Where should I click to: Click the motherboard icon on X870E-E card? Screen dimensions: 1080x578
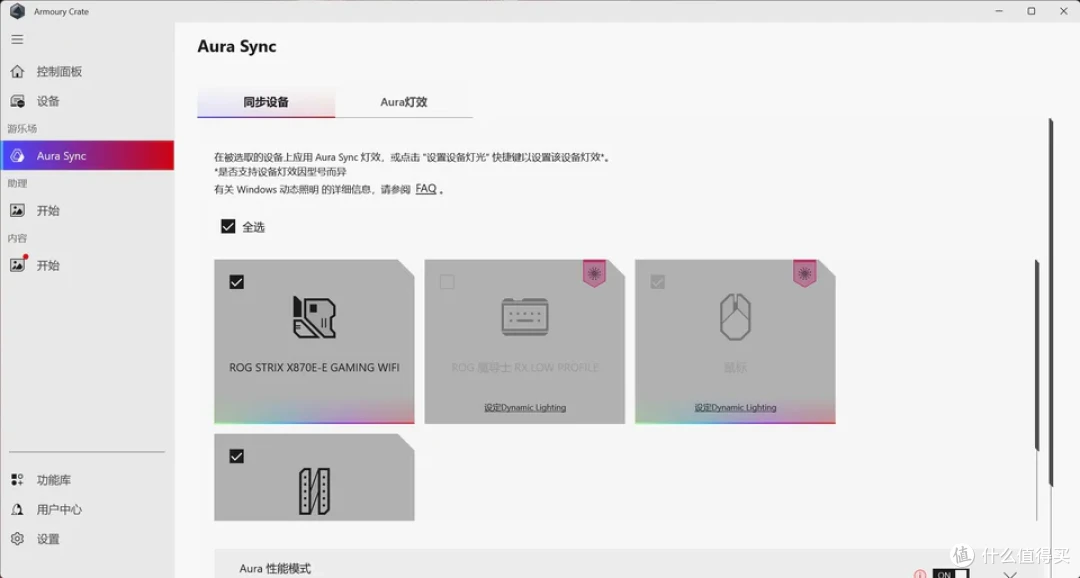tap(314, 317)
